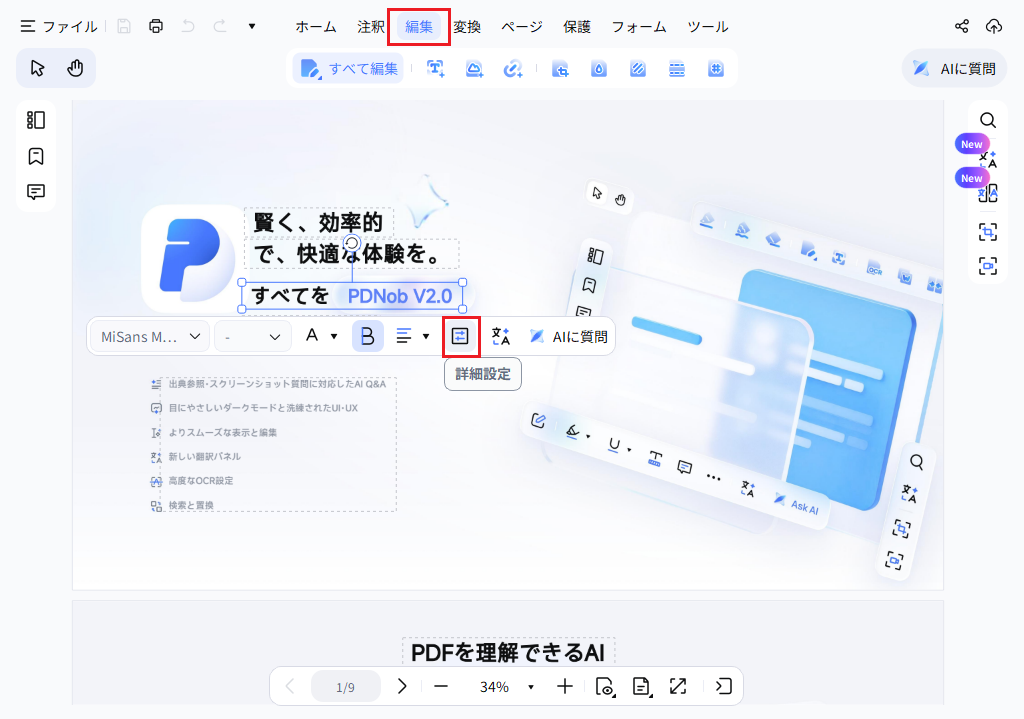Switch to the ツール tab

pos(707,27)
